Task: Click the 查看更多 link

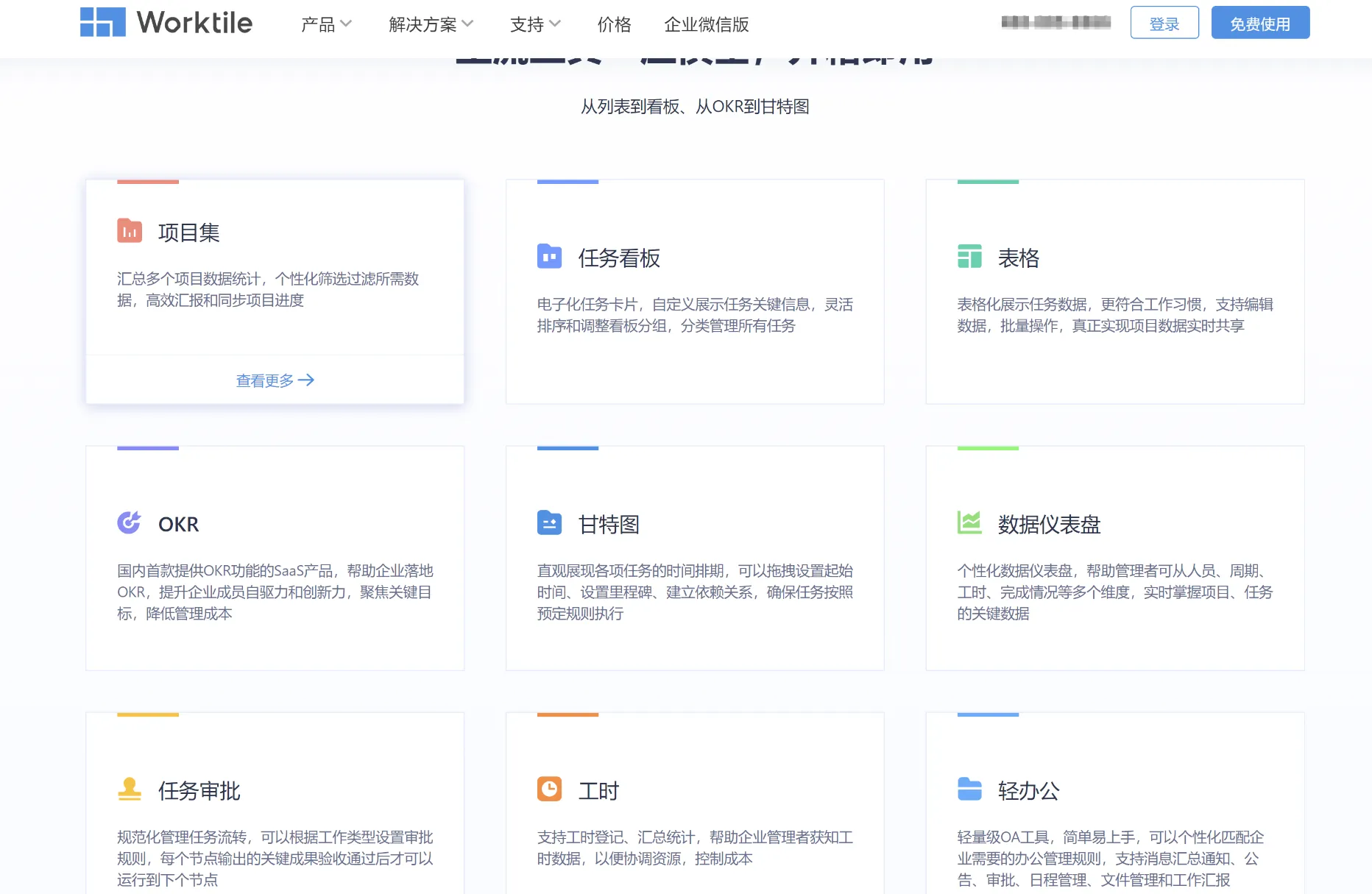Action: point(275,380)
